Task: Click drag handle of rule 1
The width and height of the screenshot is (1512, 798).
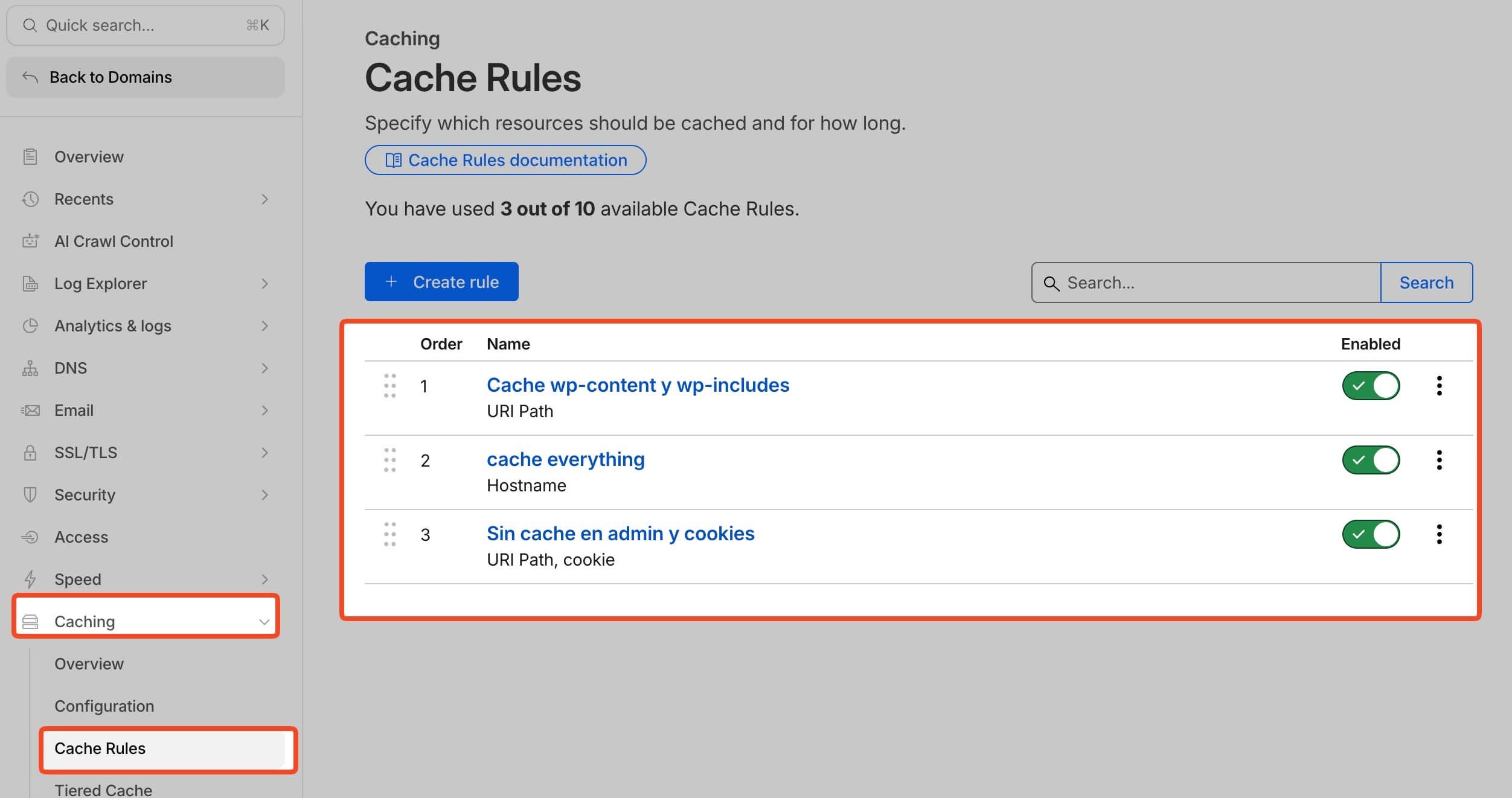Action: click(390, 386)
